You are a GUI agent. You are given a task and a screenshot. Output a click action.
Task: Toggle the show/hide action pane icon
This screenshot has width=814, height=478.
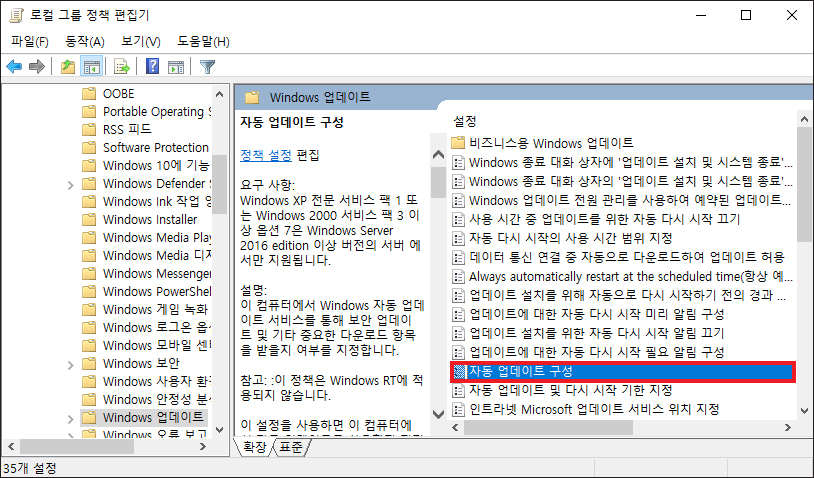pyautogui.click(x=176, y=66)
